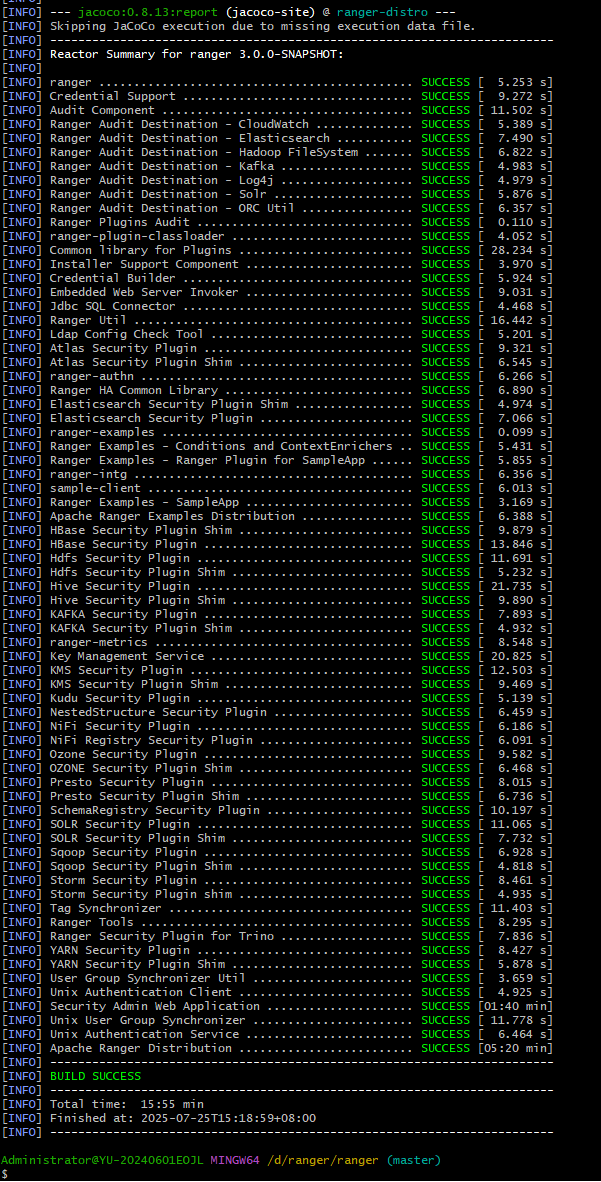Click 'Ranger Audit Destination - ORC Util' row
This screenshot has height=1182, width=601.
coord(278,208)
